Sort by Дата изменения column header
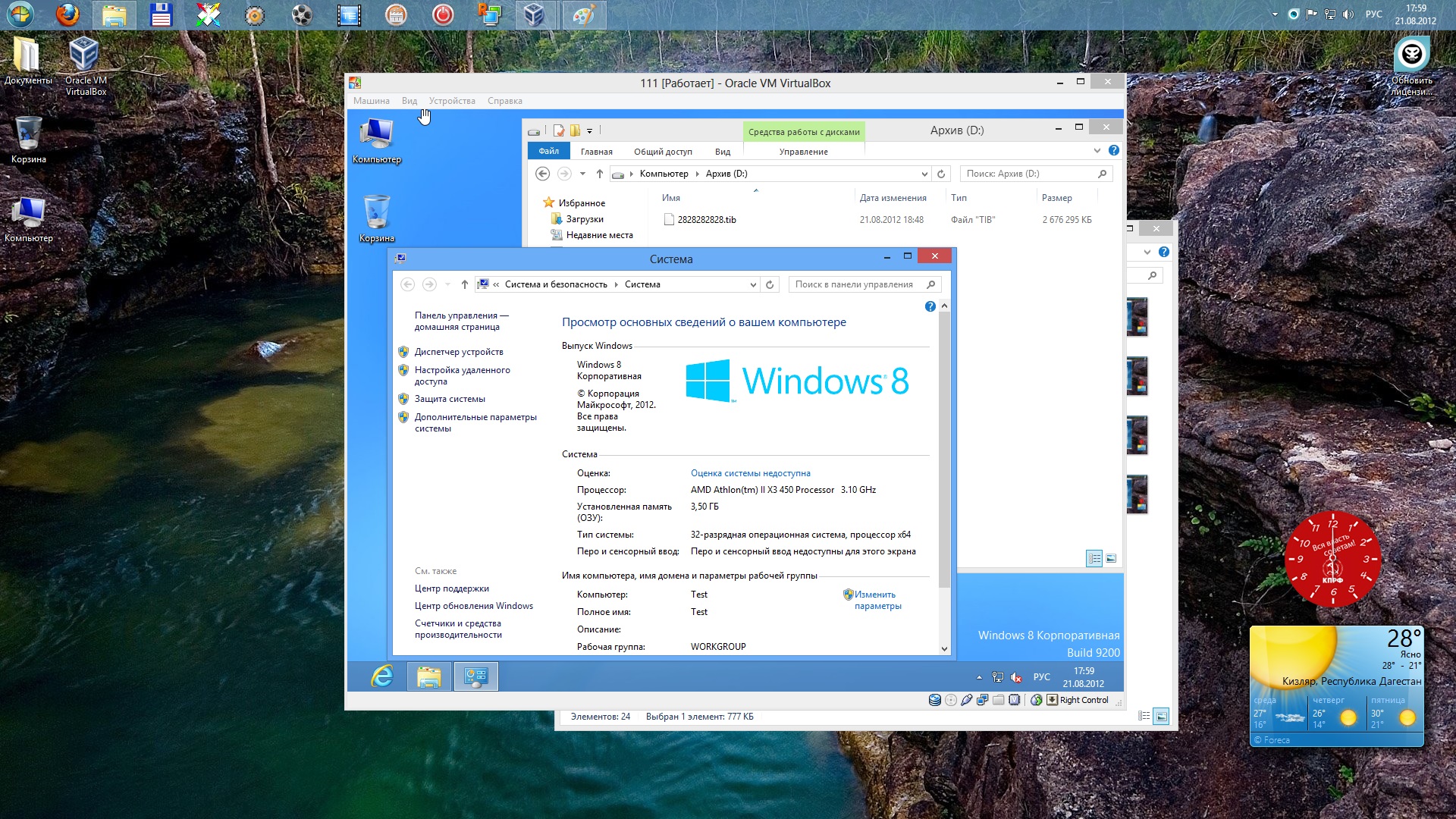Viewport: 1456px width, 819px height. tap(893, 198)
